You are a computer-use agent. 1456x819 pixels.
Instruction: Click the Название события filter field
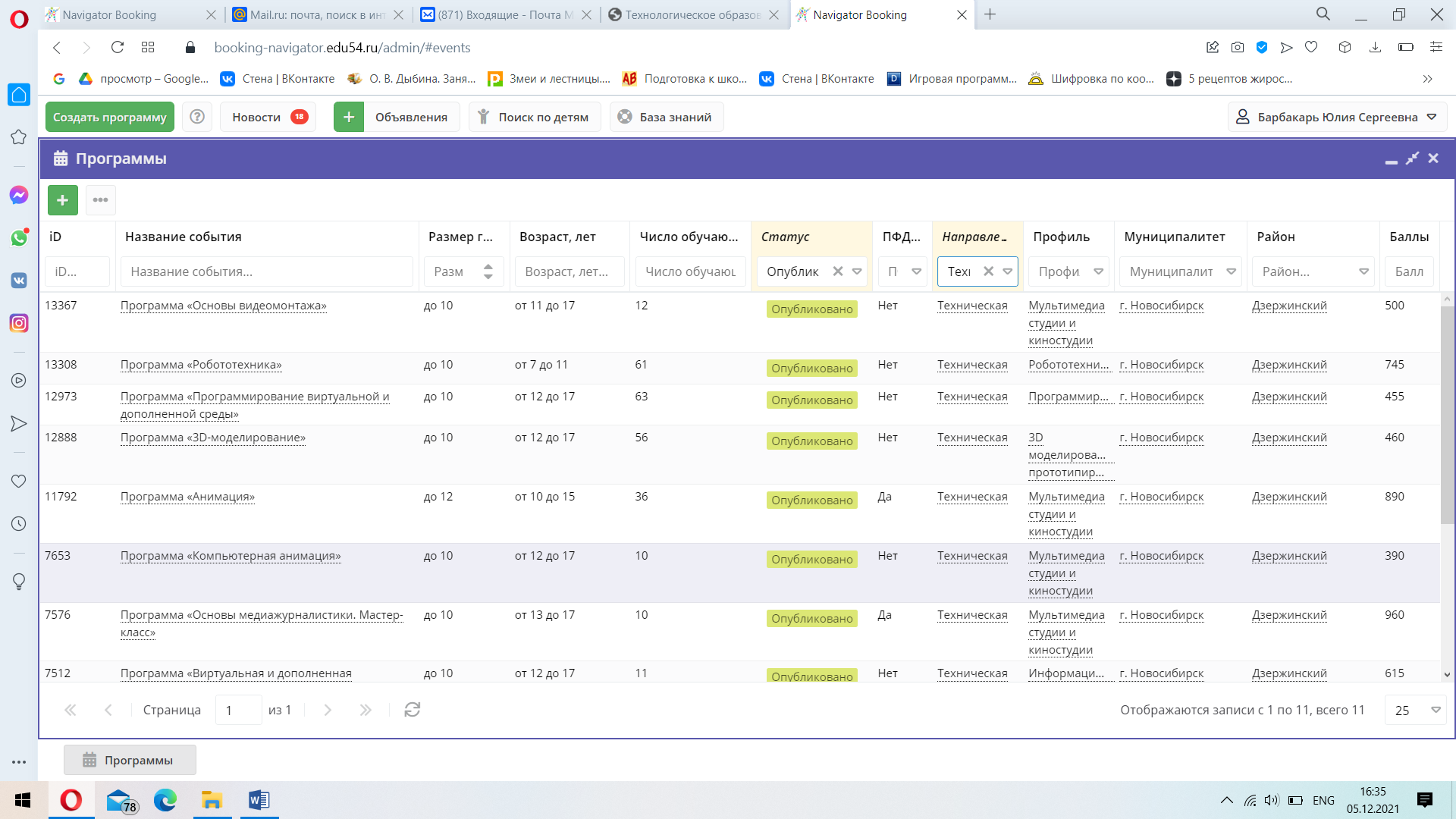click(266, 271)
